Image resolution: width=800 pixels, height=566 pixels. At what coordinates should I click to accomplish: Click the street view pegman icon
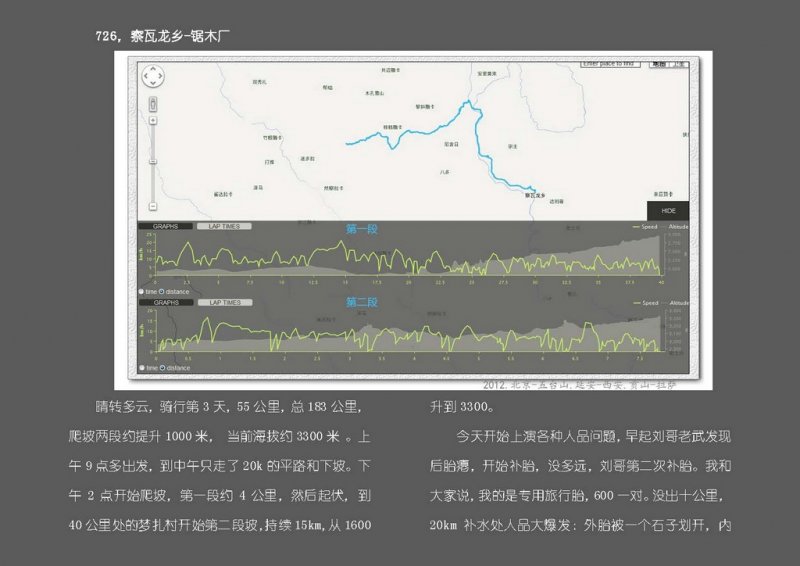coord(153,102)
